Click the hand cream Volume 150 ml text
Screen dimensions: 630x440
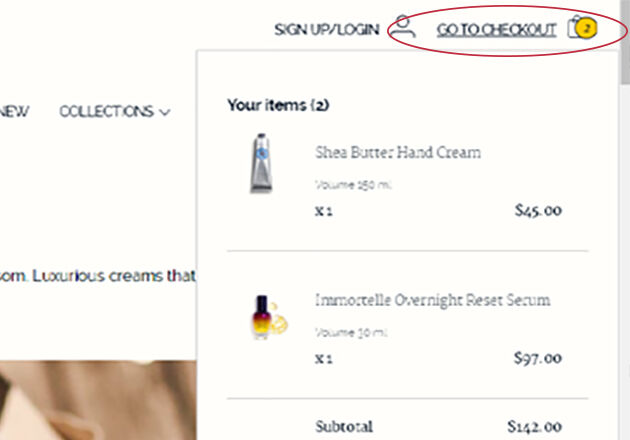(353, 185)
